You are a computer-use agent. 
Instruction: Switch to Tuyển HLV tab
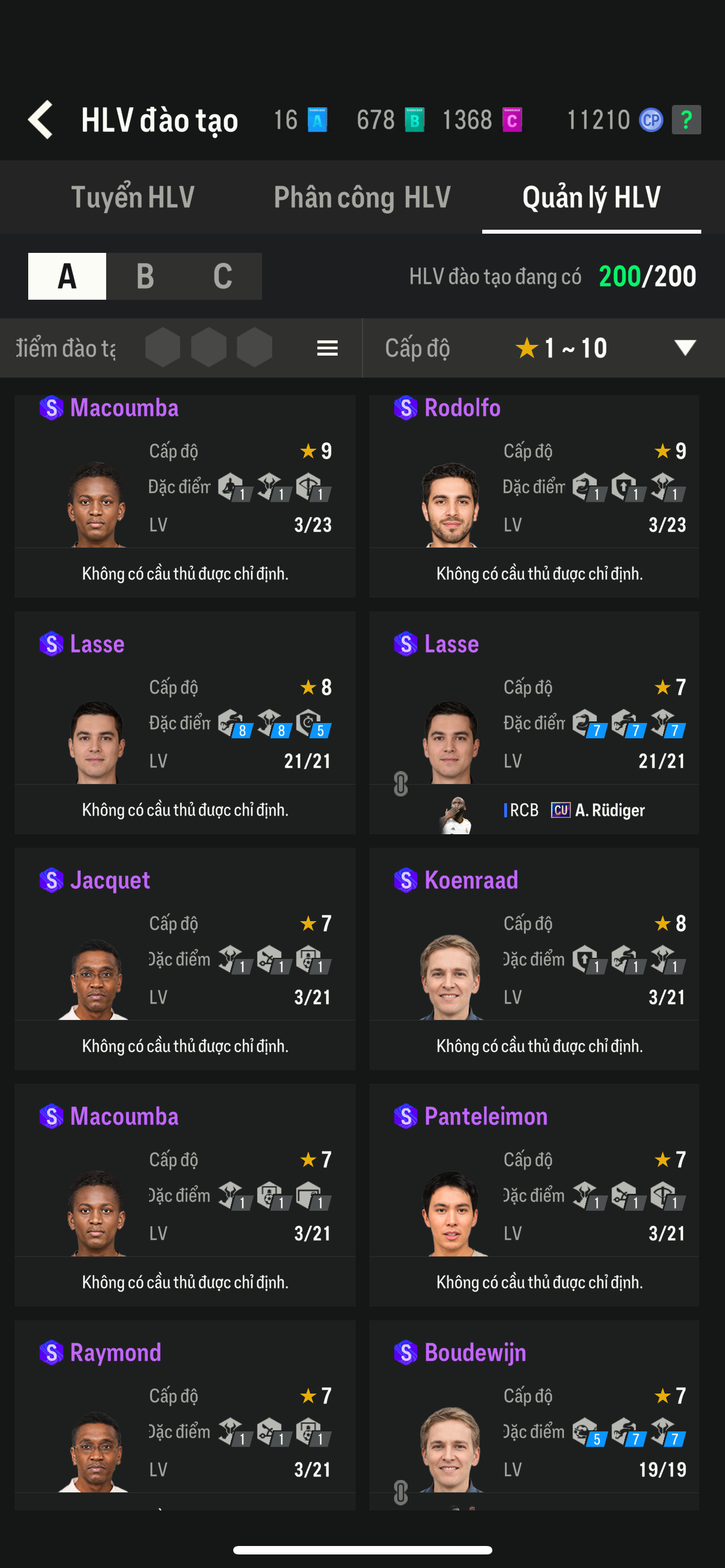tap(133, 197)
